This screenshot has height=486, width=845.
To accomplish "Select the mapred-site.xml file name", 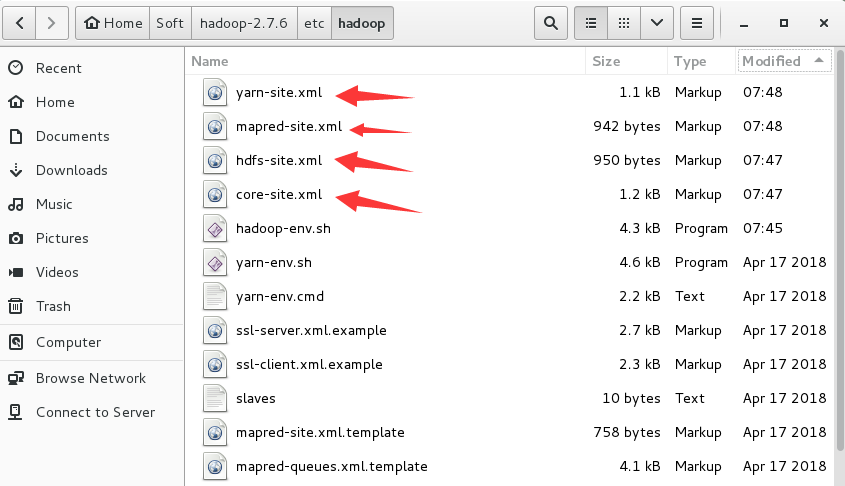I will click(289, 126).
